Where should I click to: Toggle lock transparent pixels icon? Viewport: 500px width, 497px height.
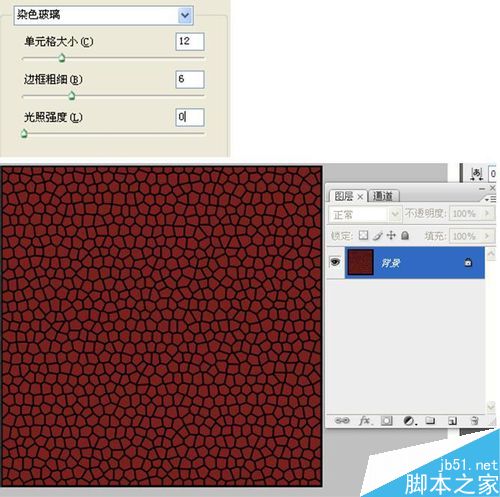click(x=363, y=235)
